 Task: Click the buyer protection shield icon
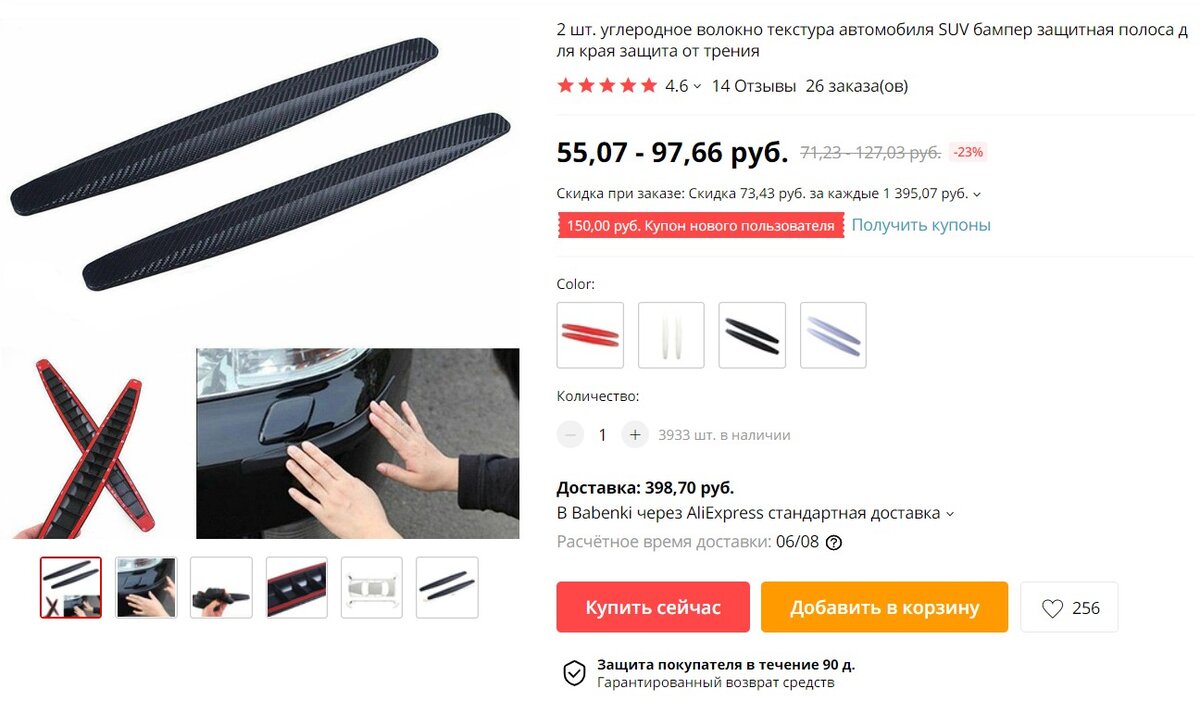(574, 673)
